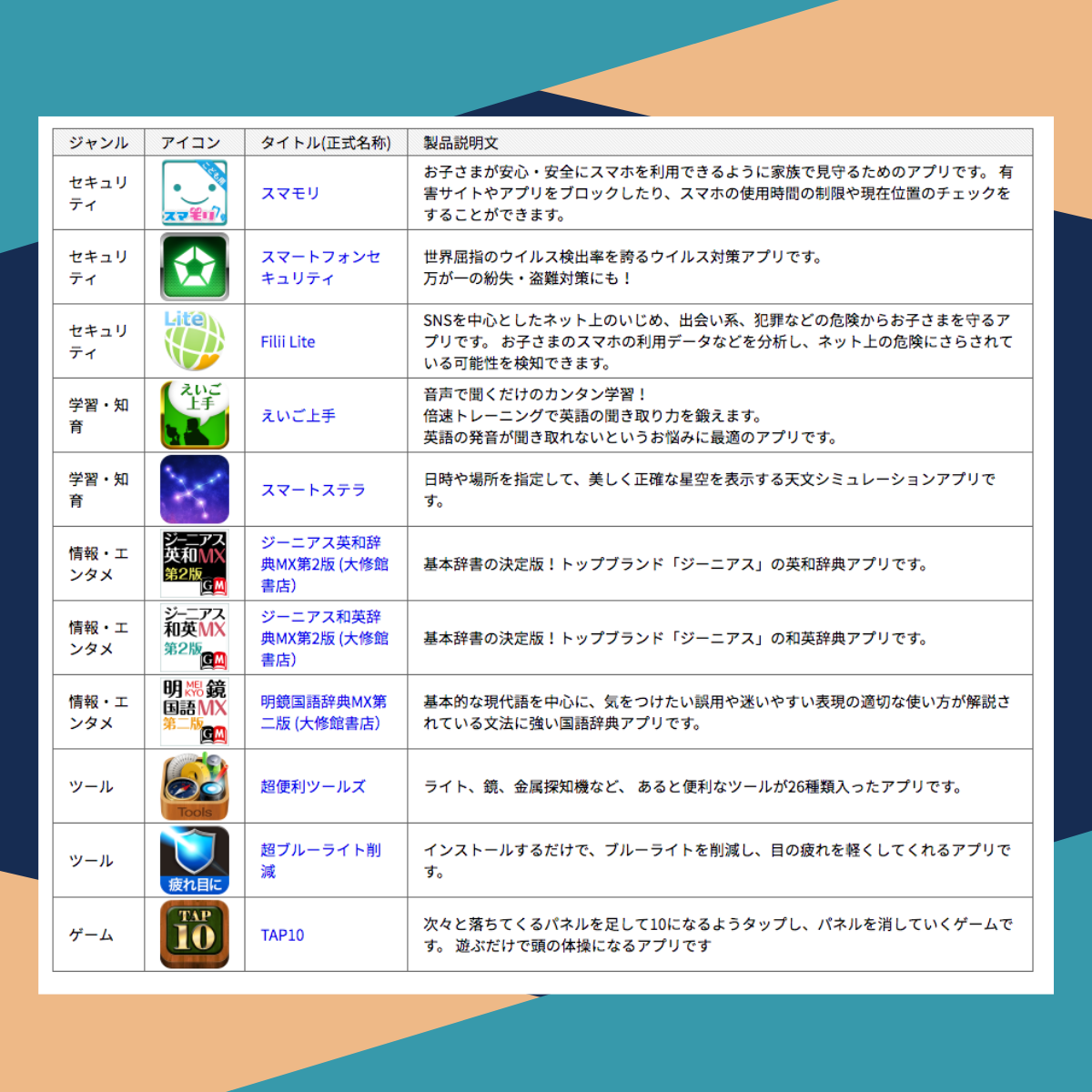
Task: Click the セキュリティ genre cell for スマモリ
Action: click(98, 193)
